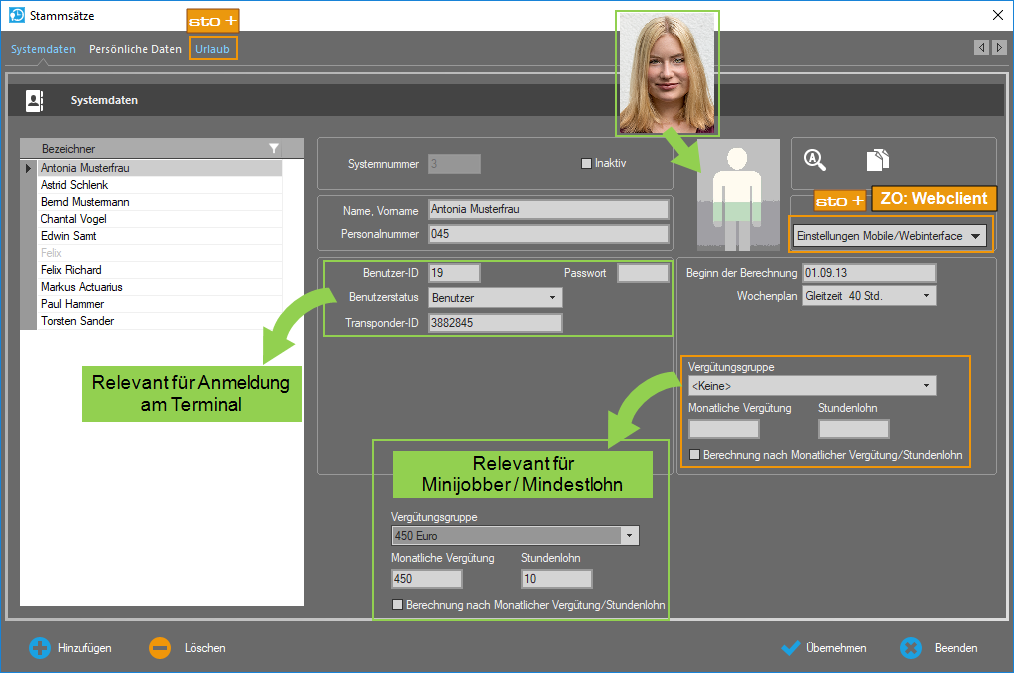Click the tab scroll left arrow
The image size is (1014, 673).
[981, 48]
